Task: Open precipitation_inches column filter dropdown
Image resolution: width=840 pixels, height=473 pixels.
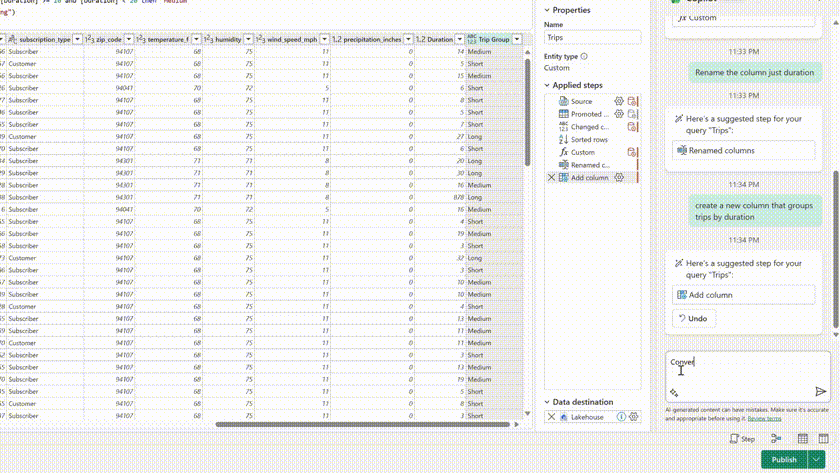Action: (408, 39)
